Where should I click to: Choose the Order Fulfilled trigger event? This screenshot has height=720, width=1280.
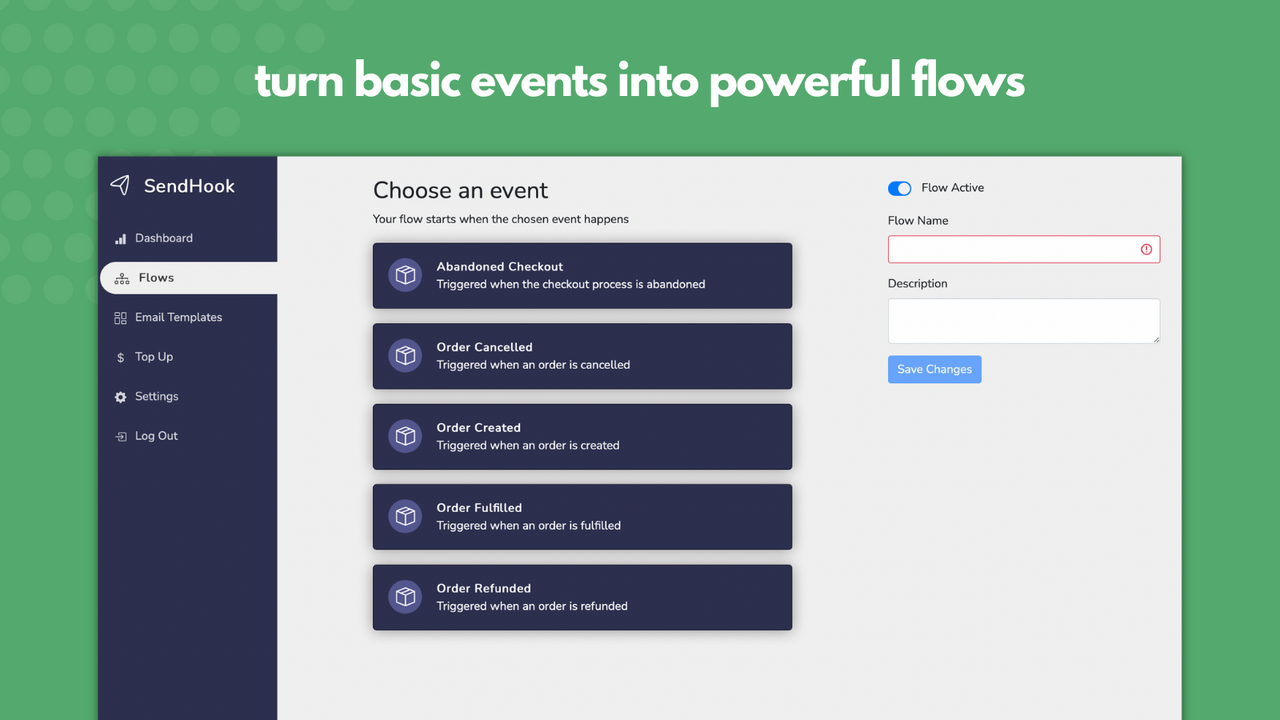(x=582, y=516)
